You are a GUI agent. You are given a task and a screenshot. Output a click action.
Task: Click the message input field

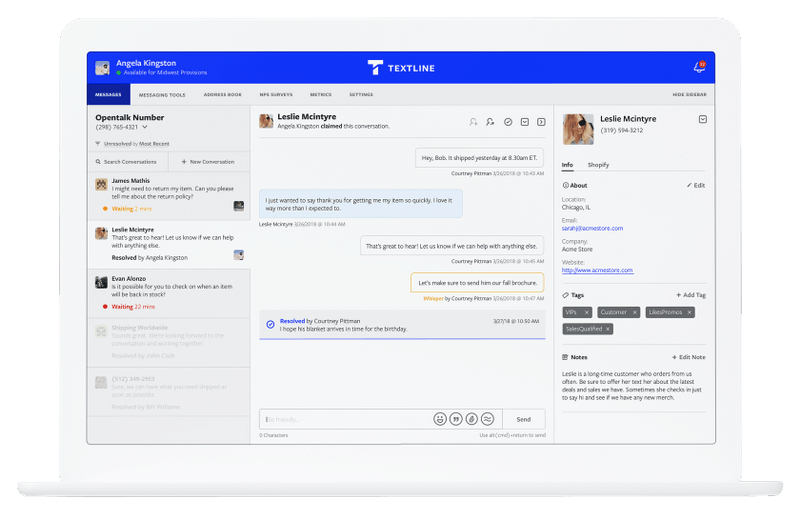[340, 419]
